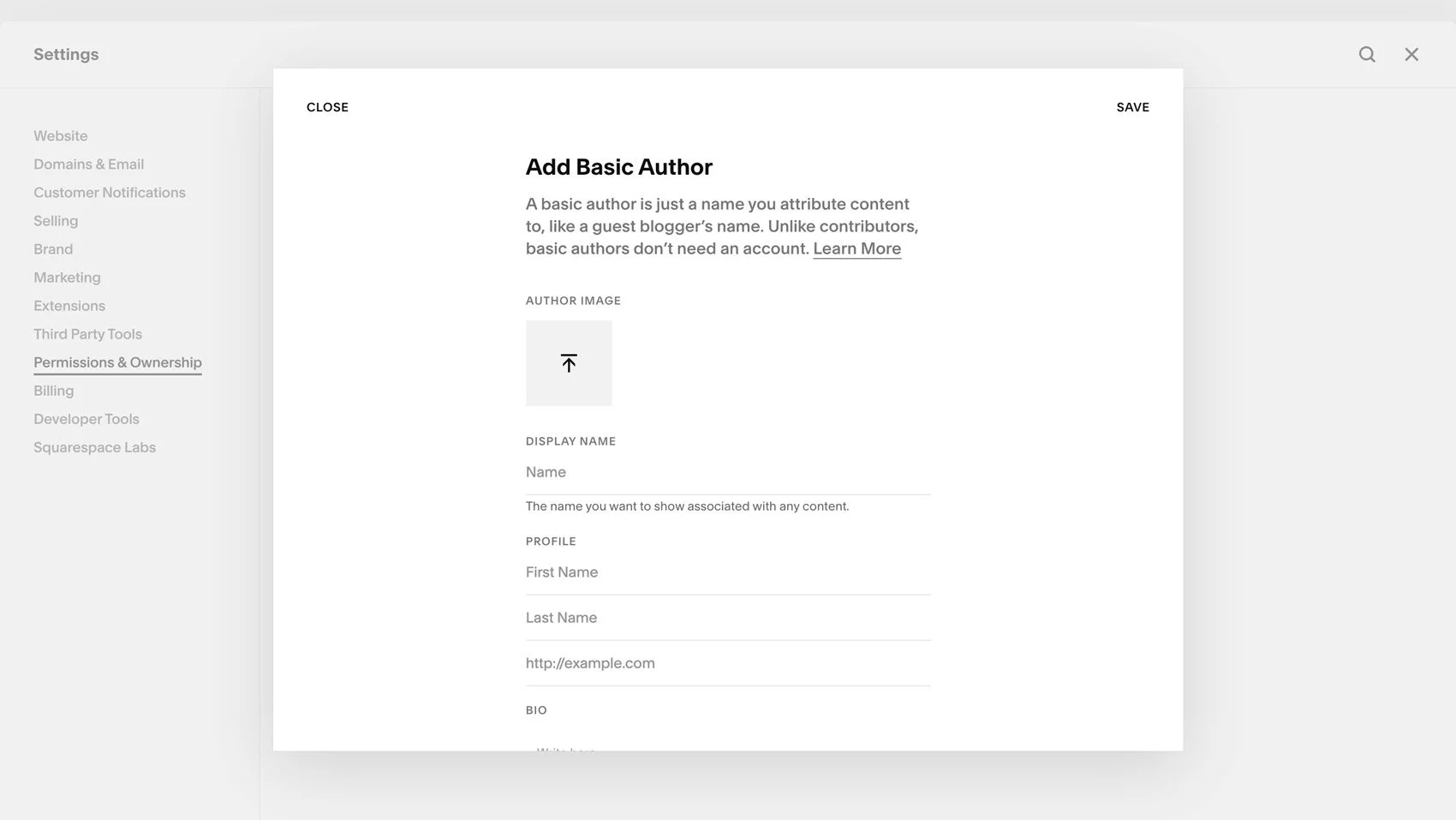
Task: Go to Billing settings
Action: tap(54, 391)
